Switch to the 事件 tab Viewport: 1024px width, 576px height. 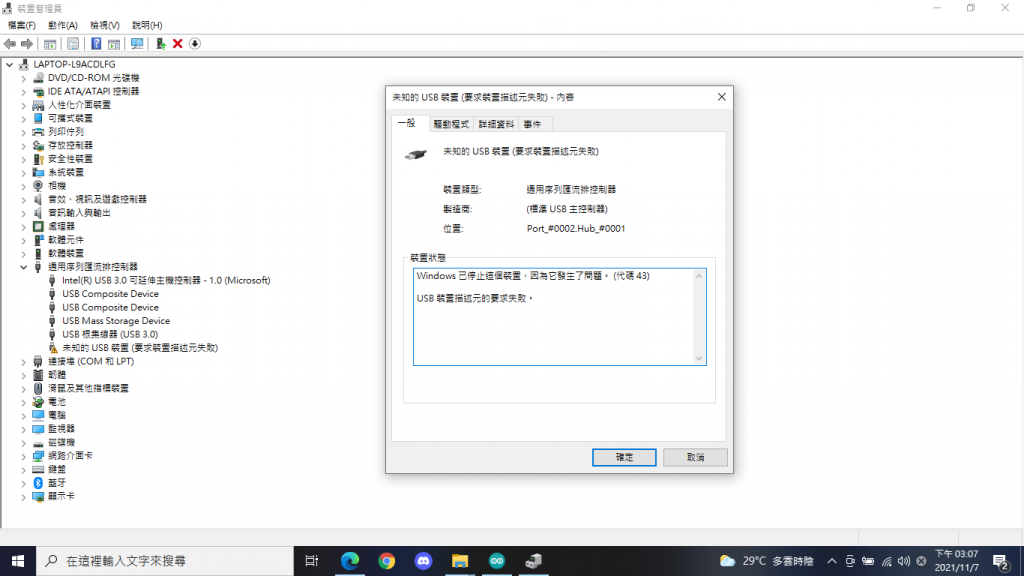click(x=532, y=124)
